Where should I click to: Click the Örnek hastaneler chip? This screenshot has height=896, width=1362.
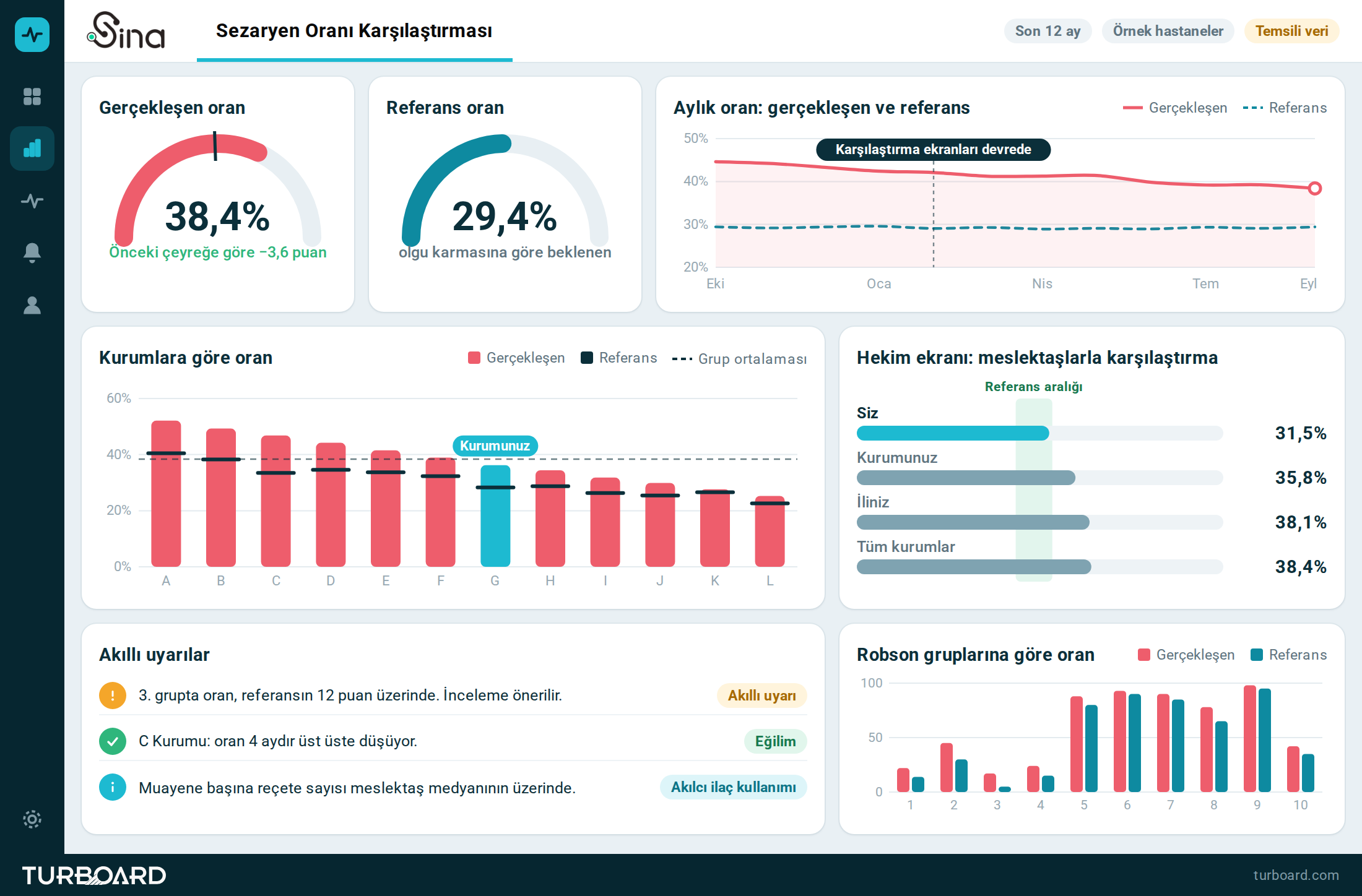[1168, 31]
